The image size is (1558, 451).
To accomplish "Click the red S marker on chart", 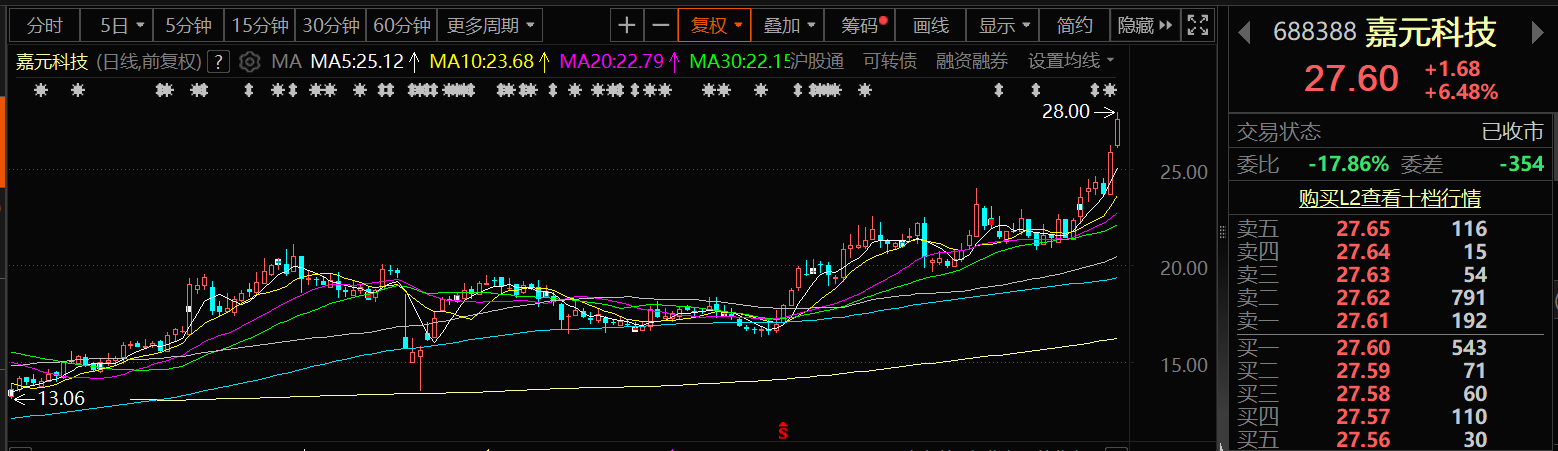I will coord(785,432).
